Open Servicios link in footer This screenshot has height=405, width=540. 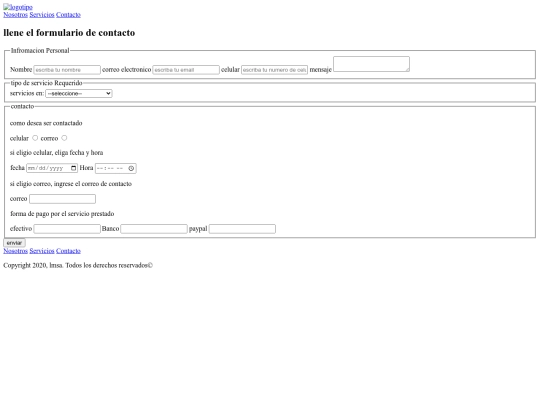[42, 251]
